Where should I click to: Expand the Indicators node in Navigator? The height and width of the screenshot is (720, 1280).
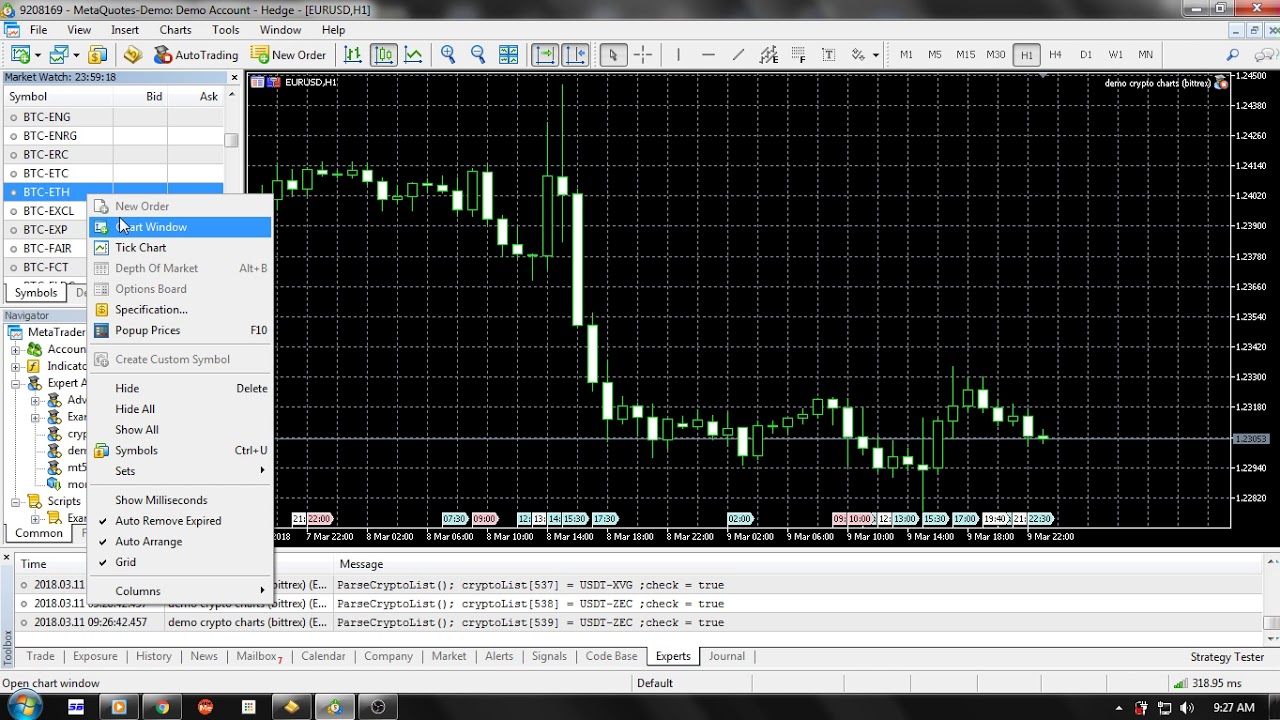[16, 367]
